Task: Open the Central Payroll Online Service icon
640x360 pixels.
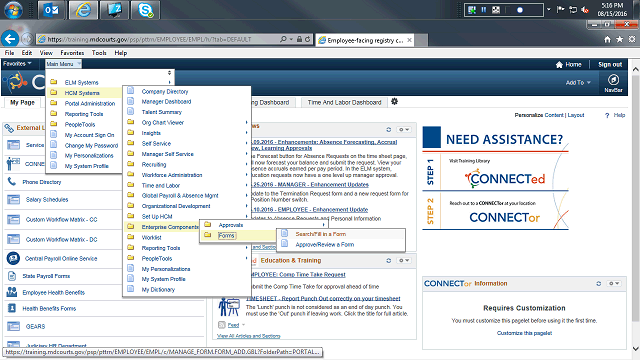Action: click(13, 258)
